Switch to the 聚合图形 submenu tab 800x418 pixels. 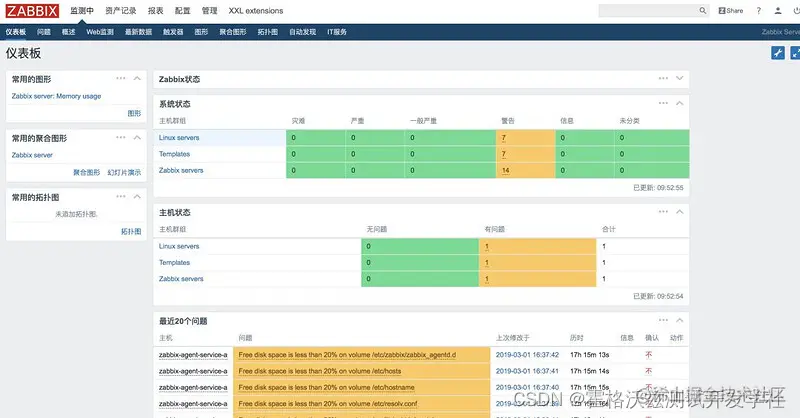[x=233, y=32]
